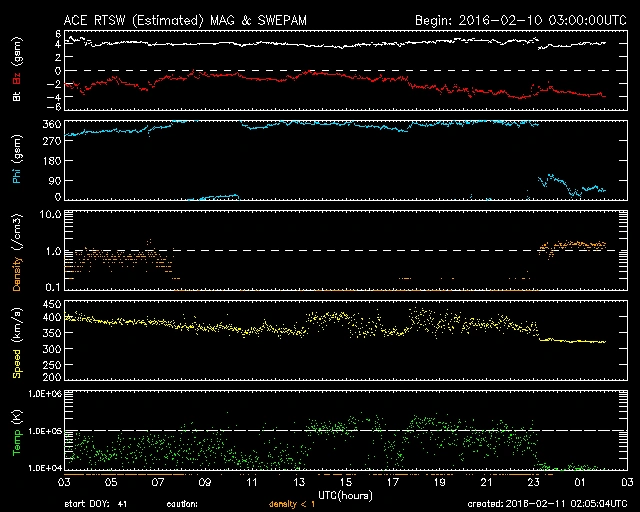Viewport: 640px width, 512px height.
Task: Click the 23 hour tick on the time axis
Action: tap(533, 483)
